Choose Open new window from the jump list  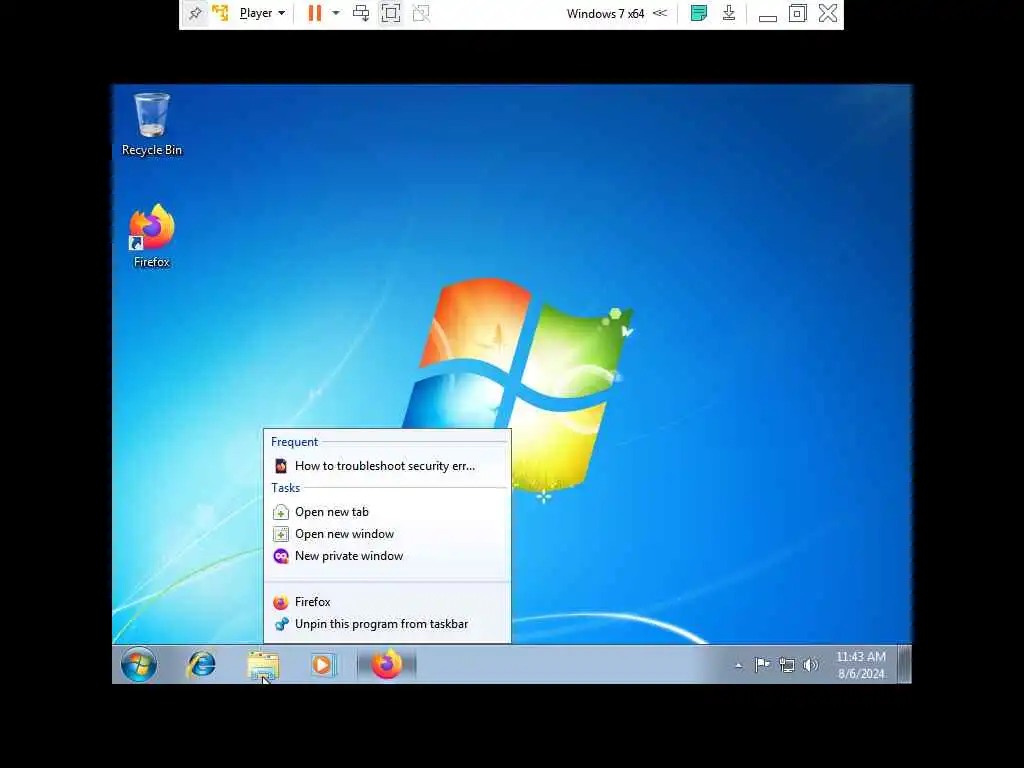387,534
